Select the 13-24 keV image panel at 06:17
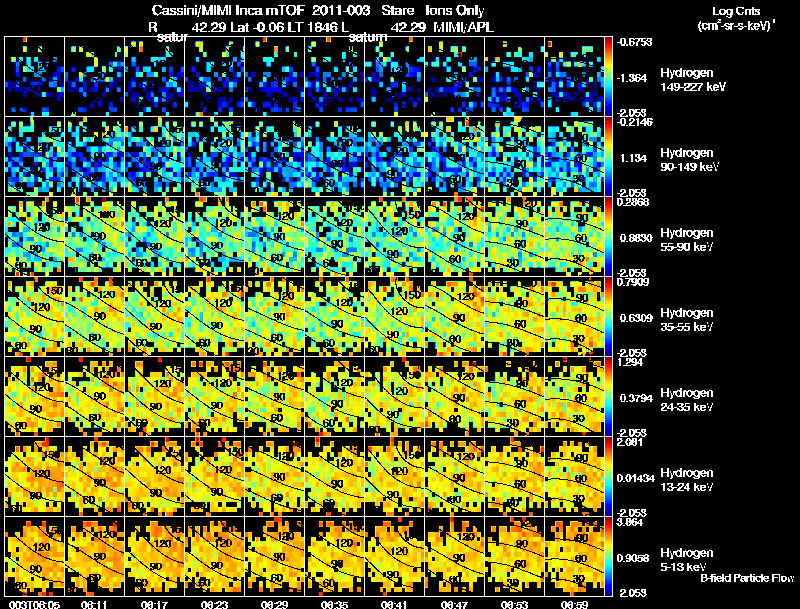Screen dimensions: 800x609 (154, 477)
